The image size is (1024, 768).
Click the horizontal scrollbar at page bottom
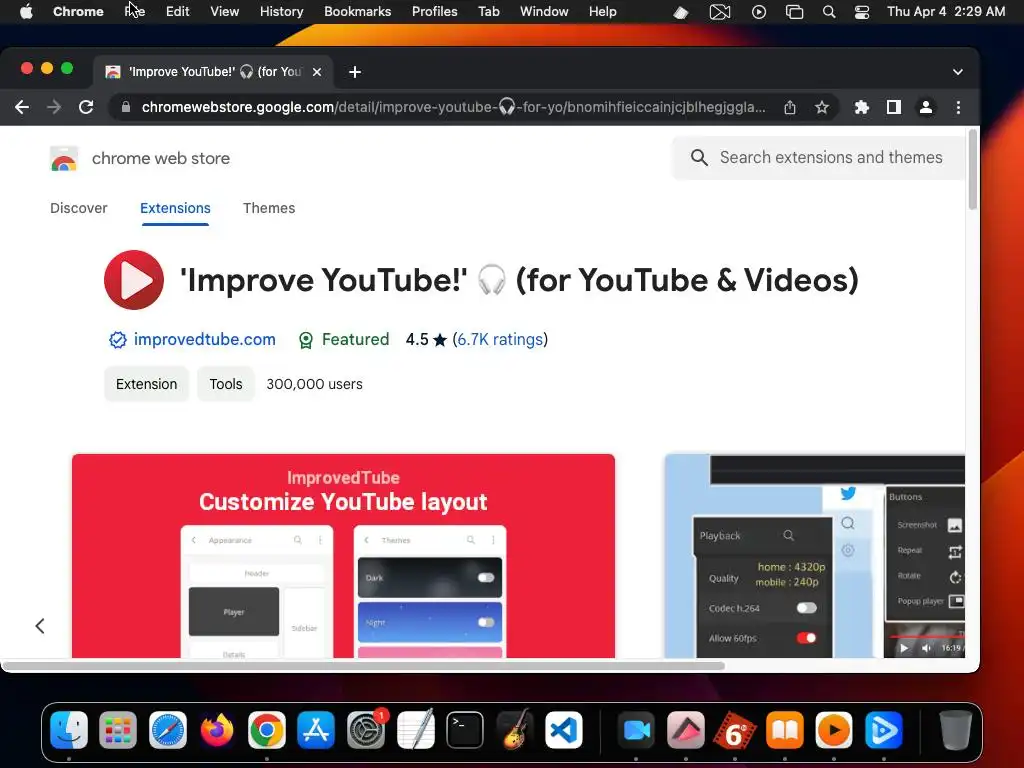tap(363, 666)
